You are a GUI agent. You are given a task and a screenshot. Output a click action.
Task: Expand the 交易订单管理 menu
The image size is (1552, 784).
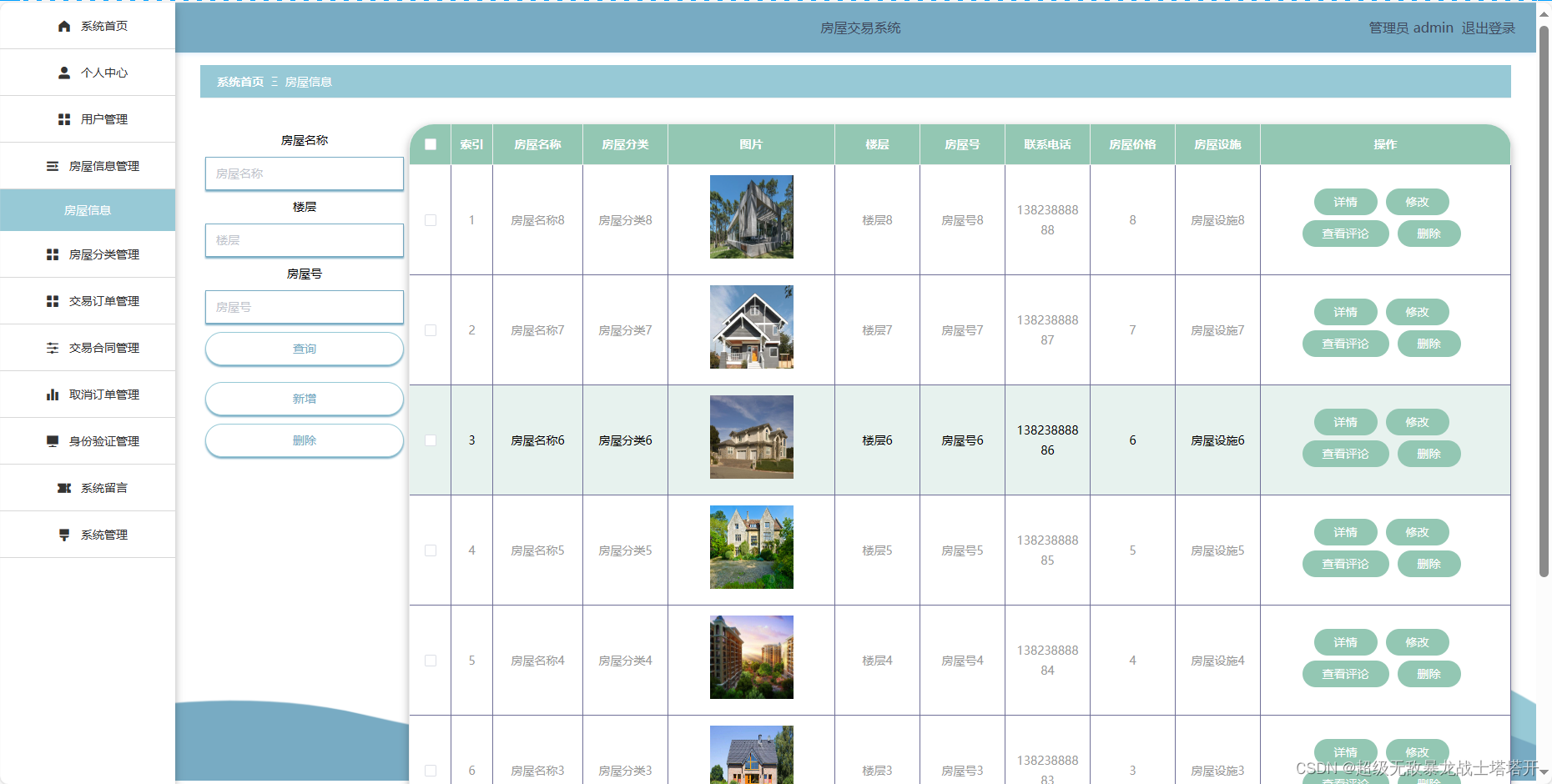coord(88,301)
